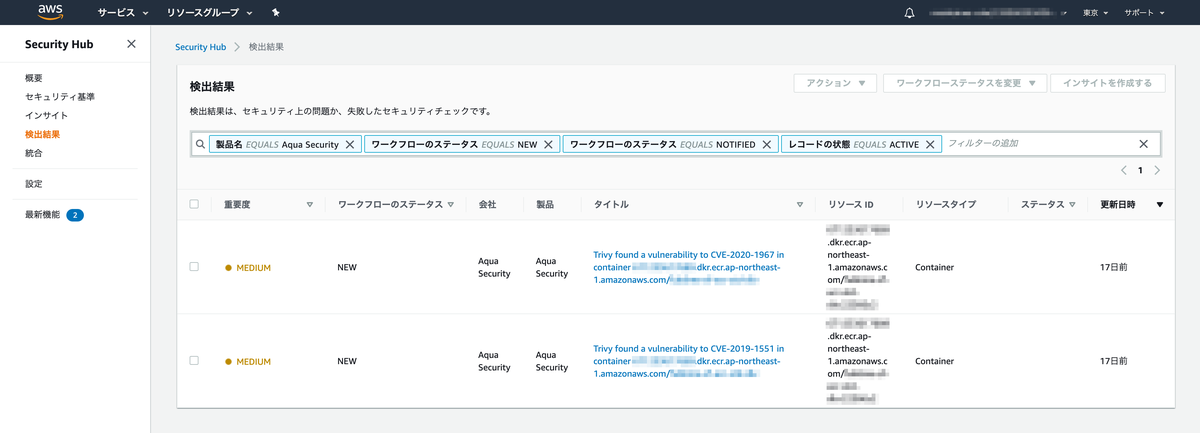Open the account name dropdown in top bar
Screen dimensions: 1200x433
pos(997,13)
